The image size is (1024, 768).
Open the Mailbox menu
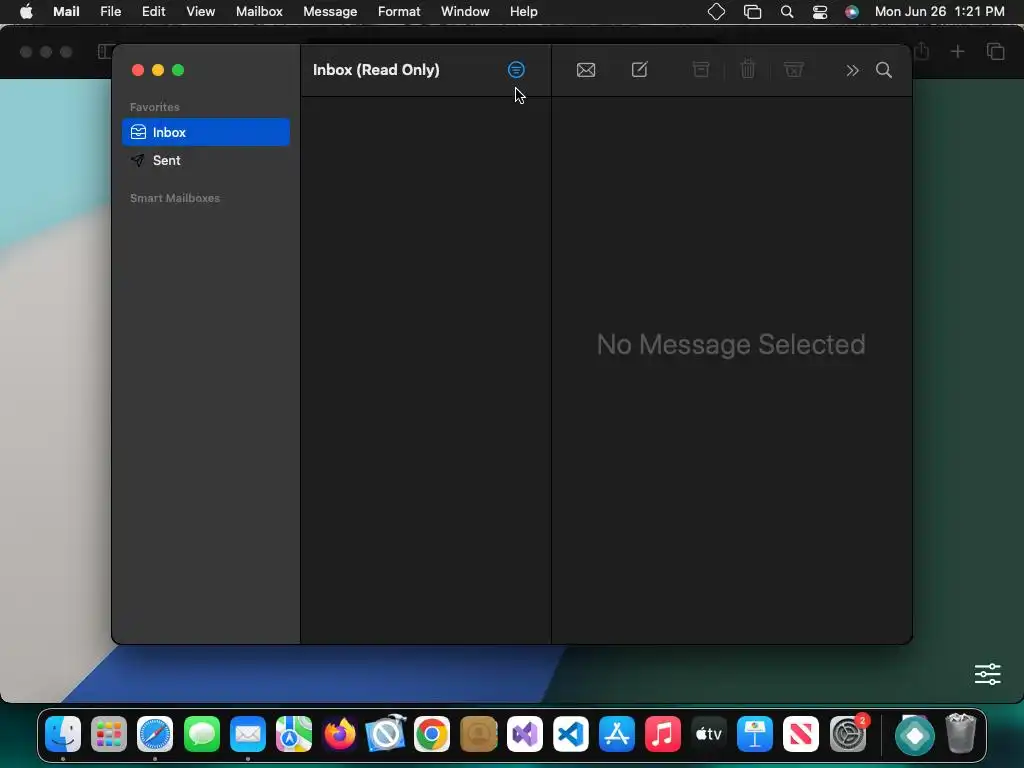click(259, 11)
